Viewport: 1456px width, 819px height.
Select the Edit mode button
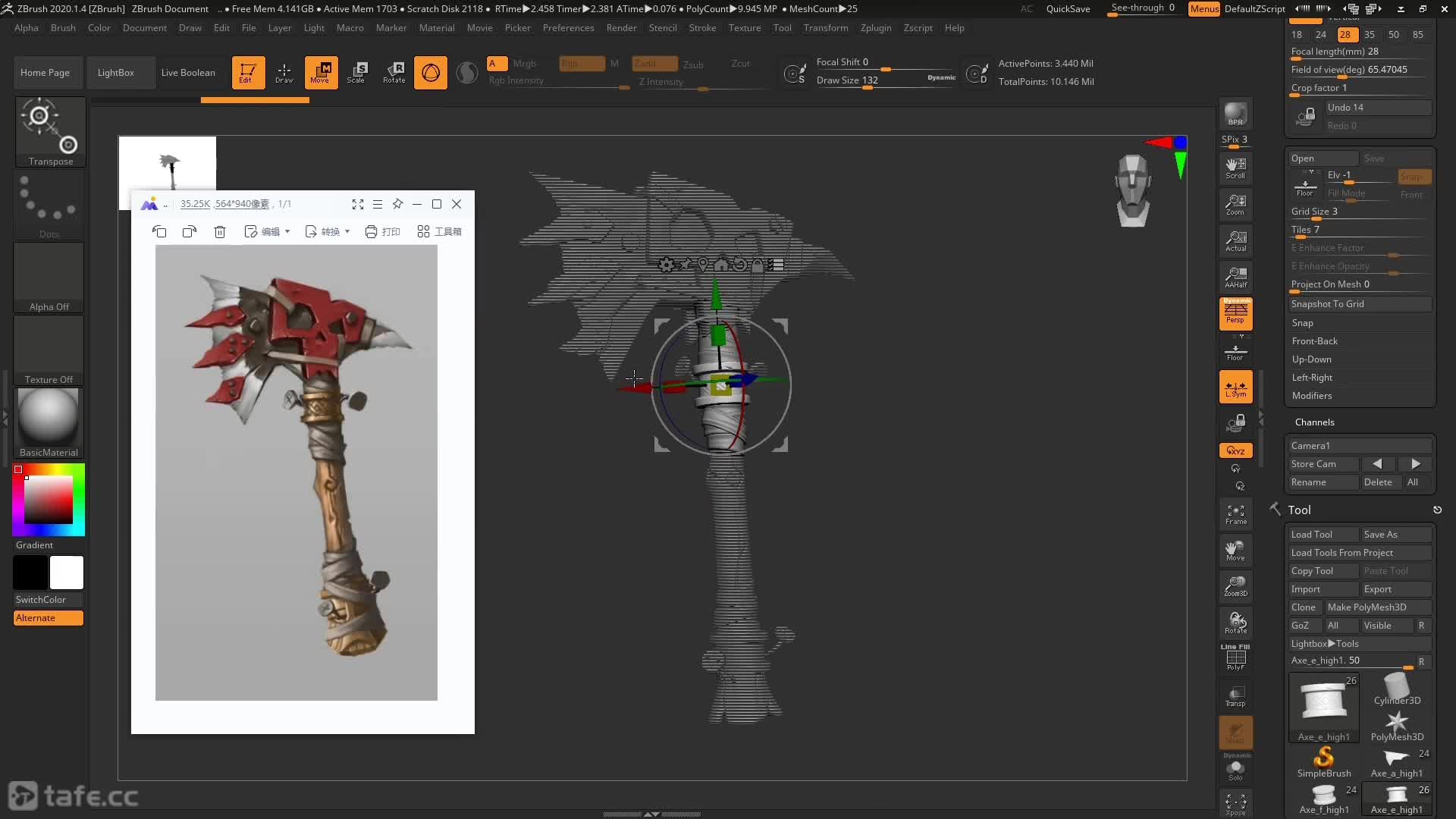(248, 73)
